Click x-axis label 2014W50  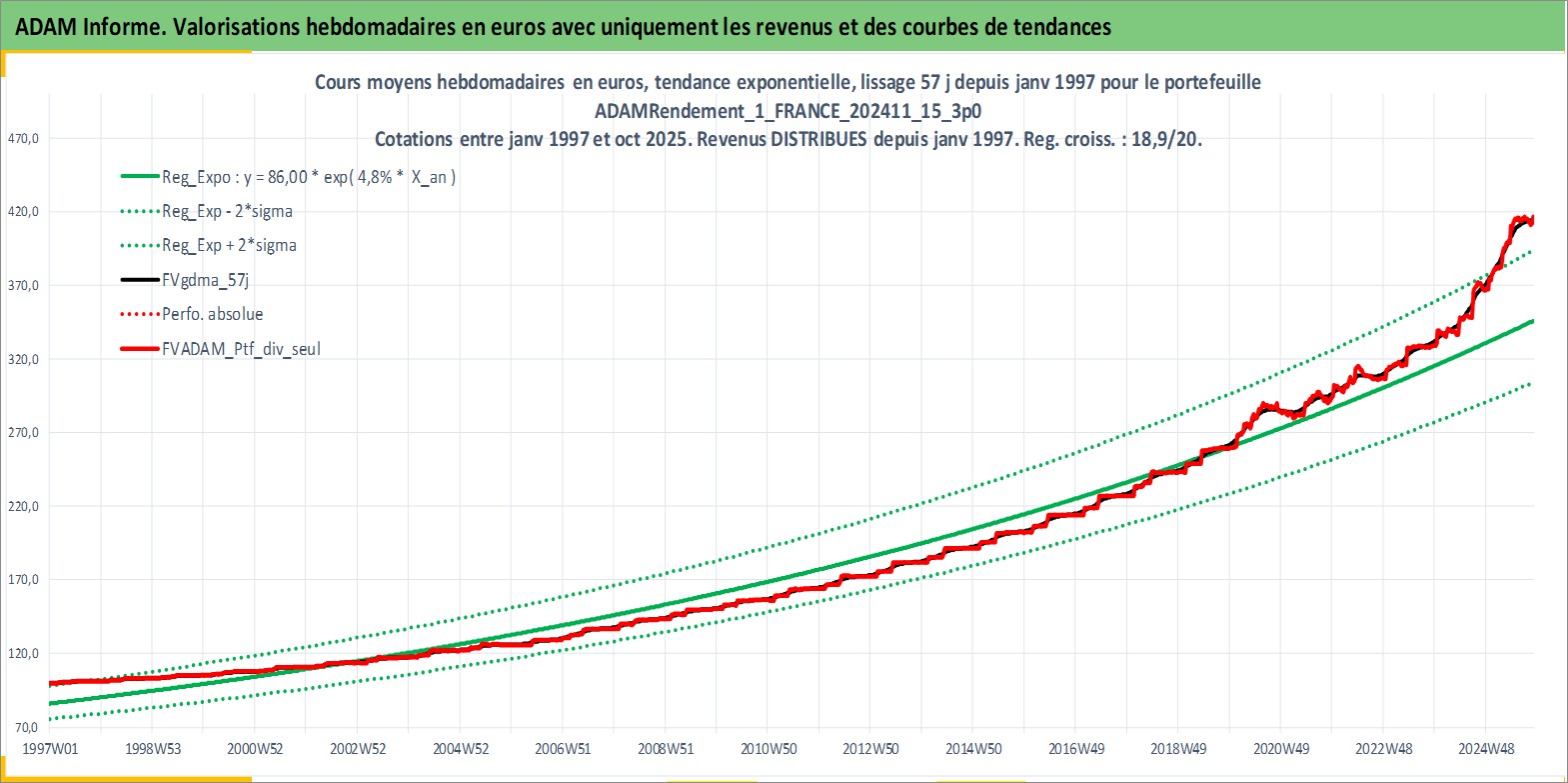point(973,748)
